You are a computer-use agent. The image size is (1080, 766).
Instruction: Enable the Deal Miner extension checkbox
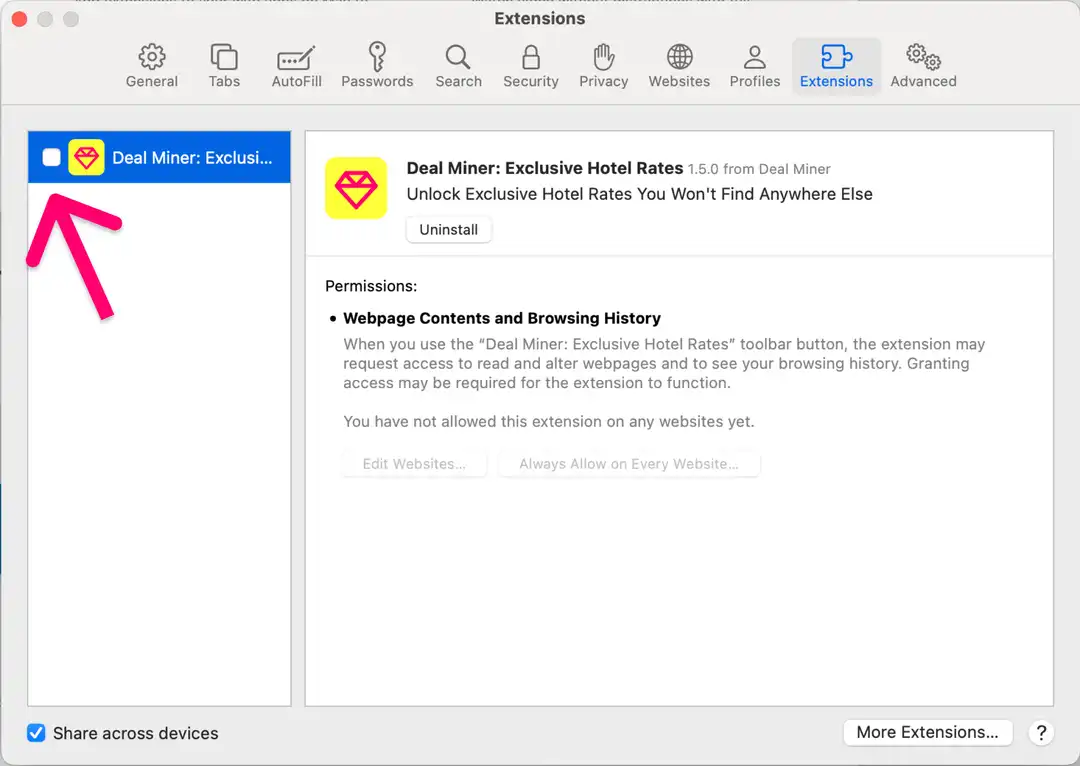[52, 157]
